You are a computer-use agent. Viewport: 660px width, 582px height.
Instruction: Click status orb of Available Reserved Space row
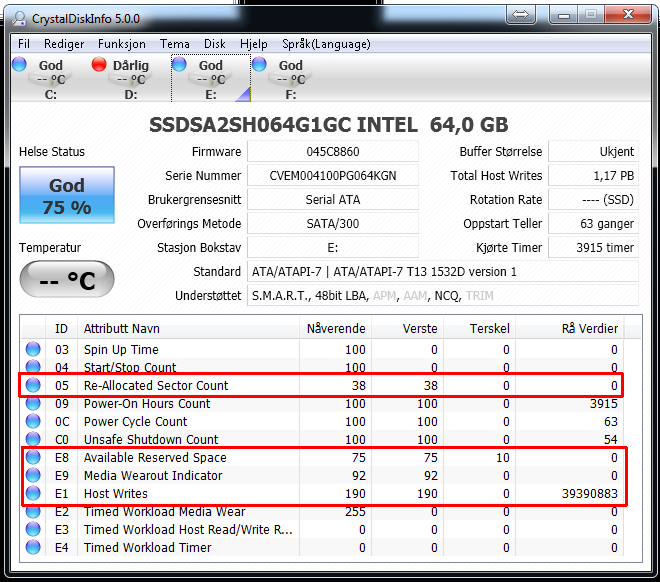coord(33,457)
